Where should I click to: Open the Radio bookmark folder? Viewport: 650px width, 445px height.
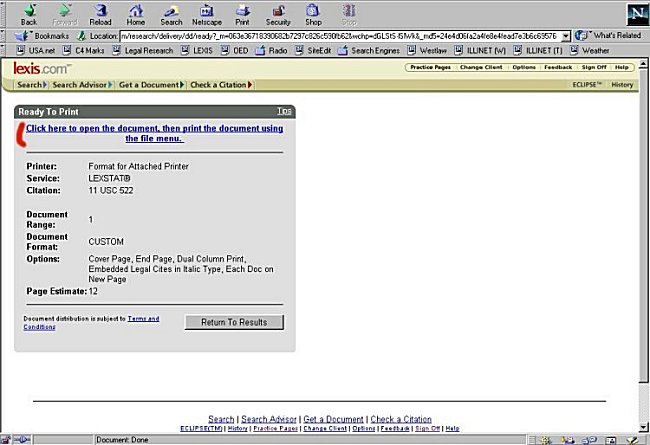[x=271, y=51]
